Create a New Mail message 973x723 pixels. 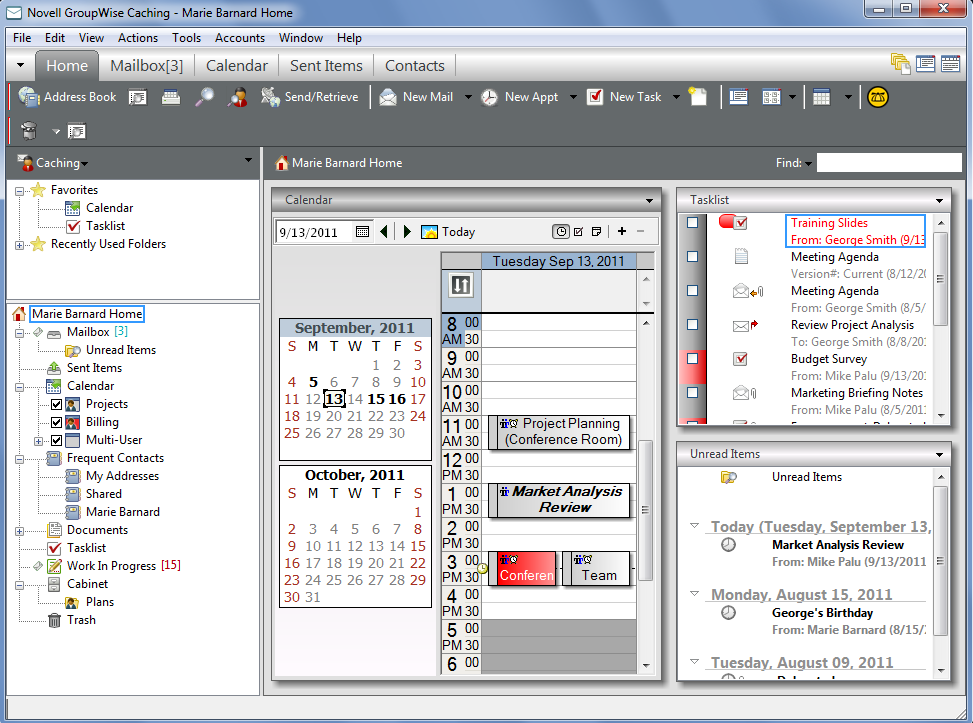tap(417, 97)
